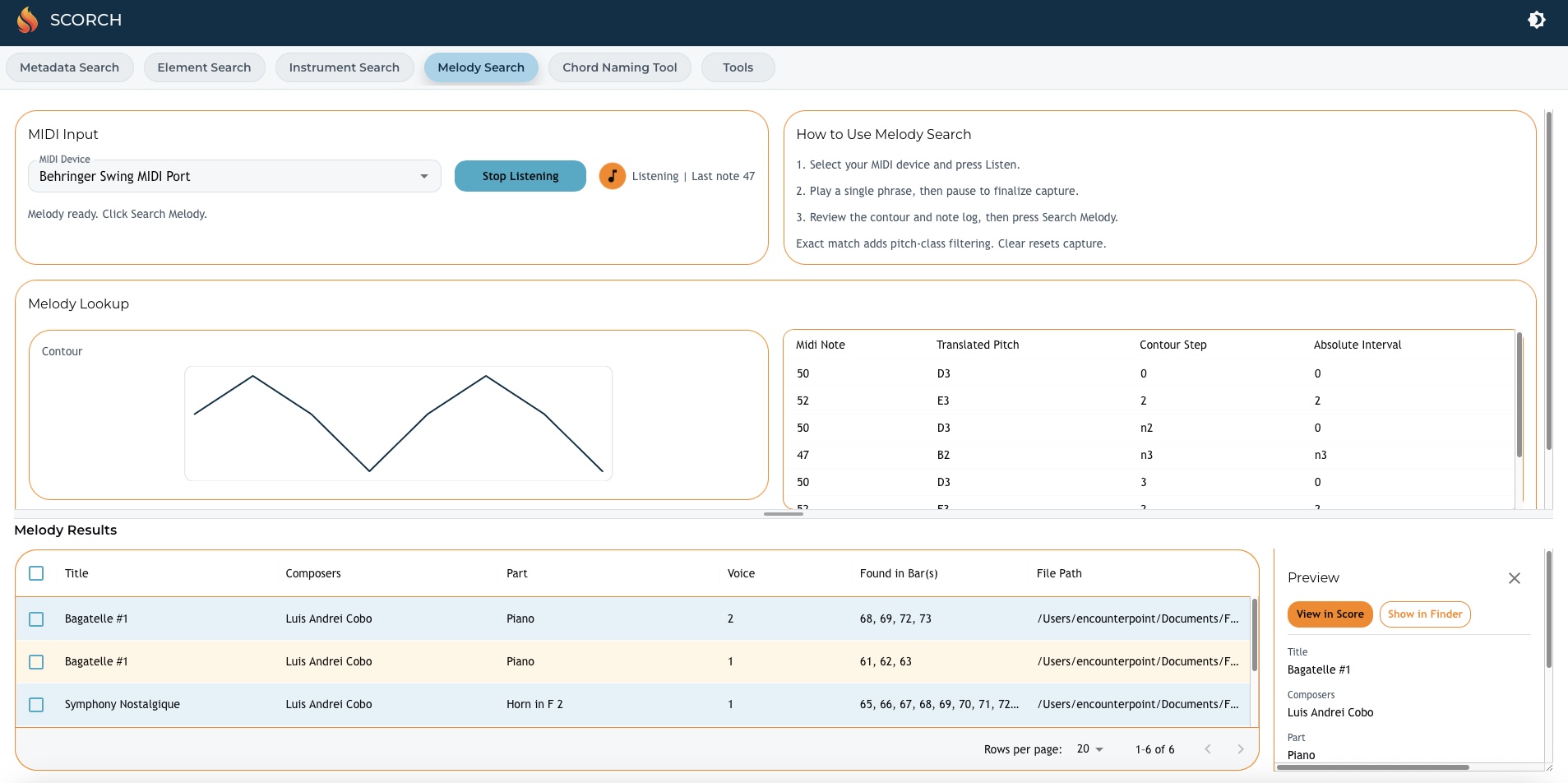
Task: Check the Bagatelle #1 Voice 2 row checkbox
Action: (36, 619)
